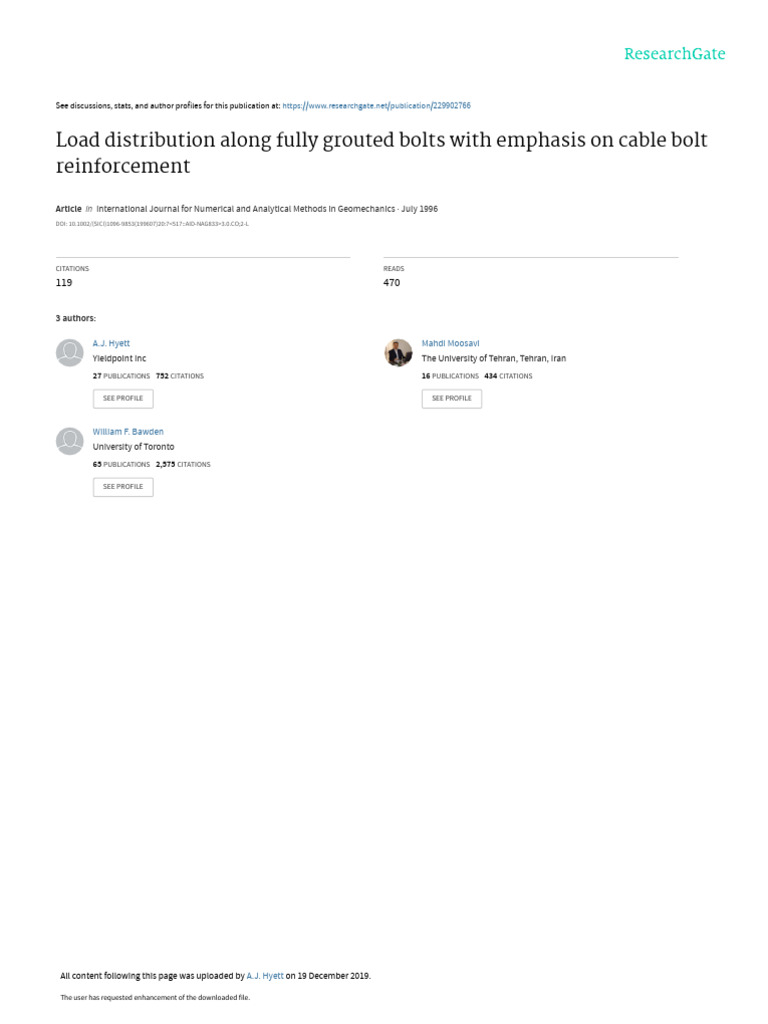Click the University of Toronto affiliation
Viewport: 768px width, 1024px height.
[133, 447]
